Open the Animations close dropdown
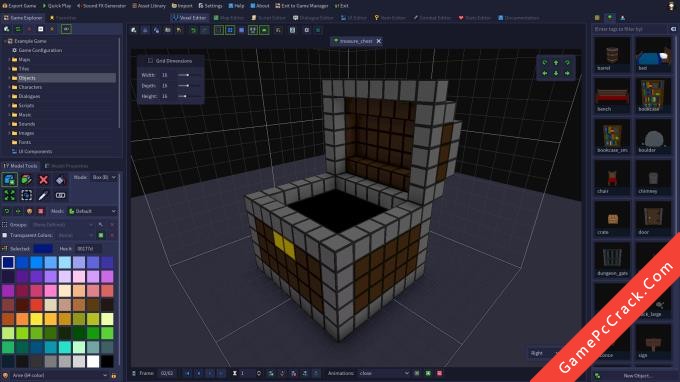The image size is (680, 382). coord(384,373)
